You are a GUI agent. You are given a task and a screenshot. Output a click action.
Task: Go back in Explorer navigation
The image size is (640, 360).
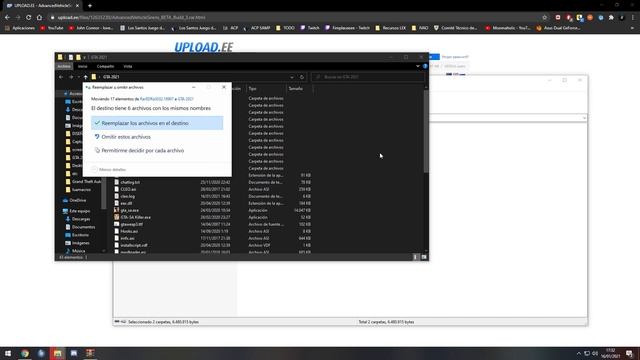pos(61,77)
